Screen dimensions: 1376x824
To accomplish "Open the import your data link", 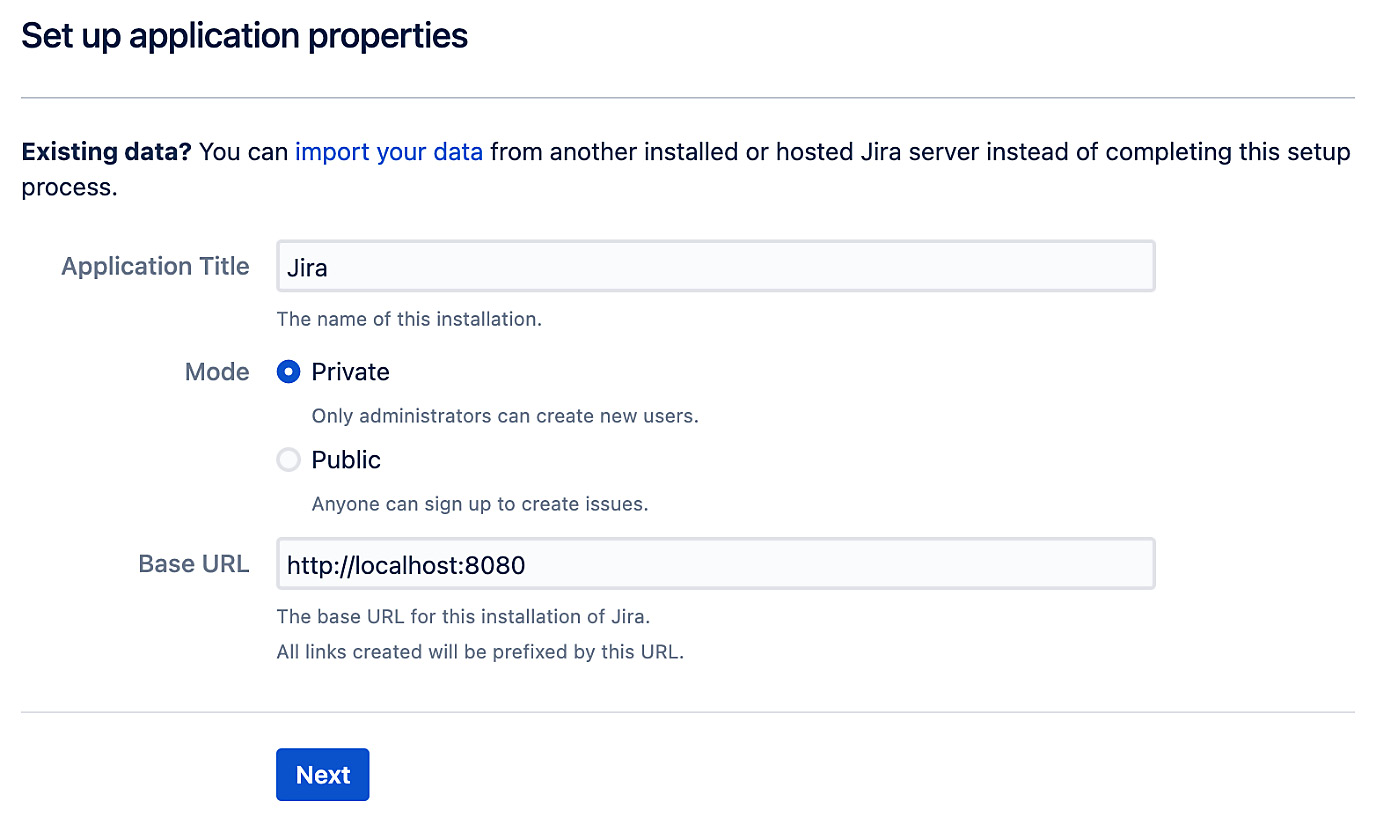I will click(x=389, y=151).
